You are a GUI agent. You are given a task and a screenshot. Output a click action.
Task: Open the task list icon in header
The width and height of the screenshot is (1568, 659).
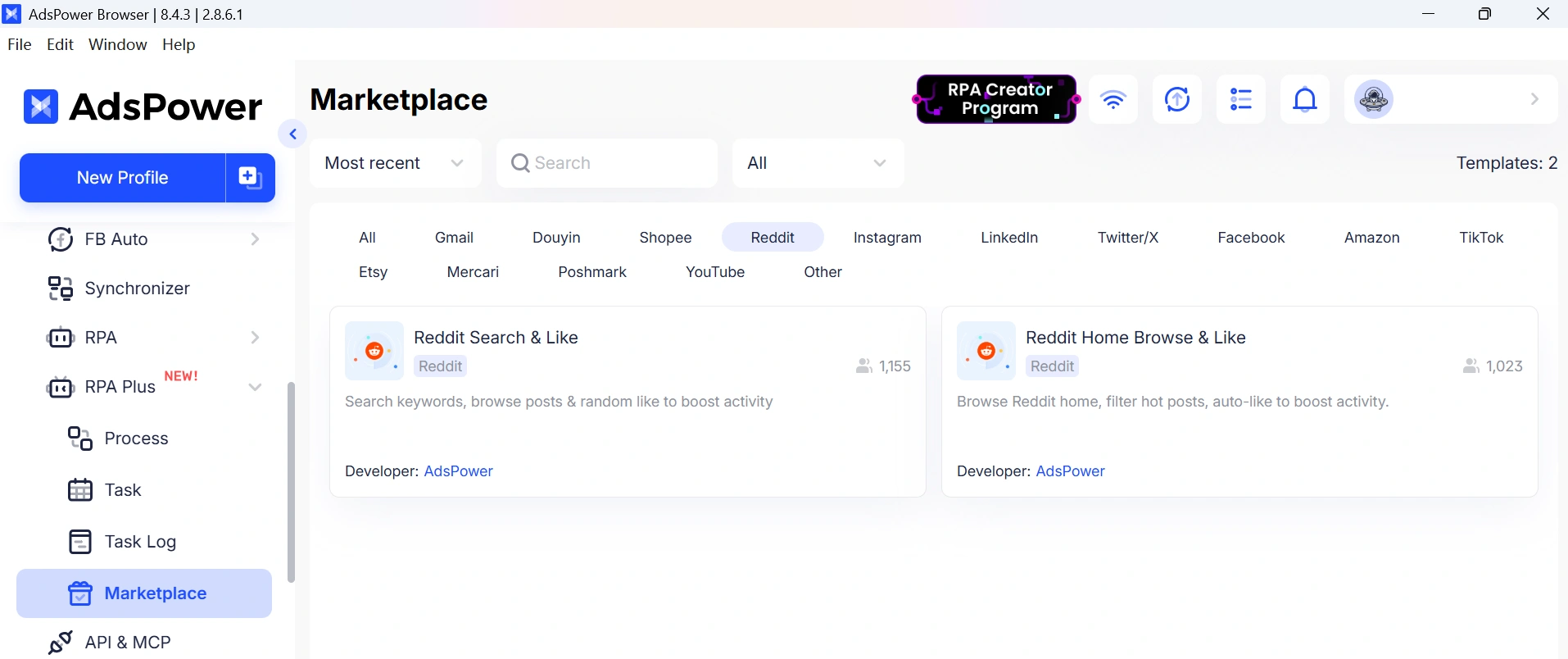coord(1241,99)
